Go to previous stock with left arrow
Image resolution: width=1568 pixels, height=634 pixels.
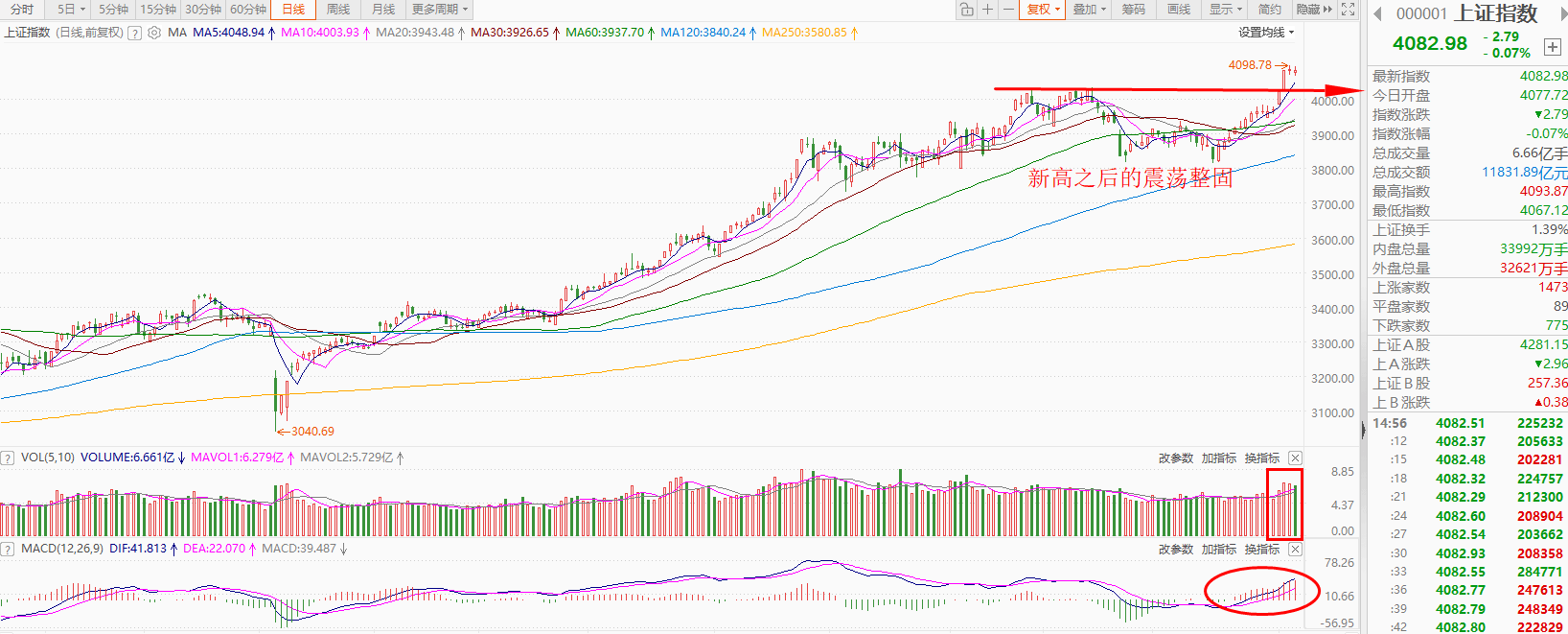click(1377, 13)
